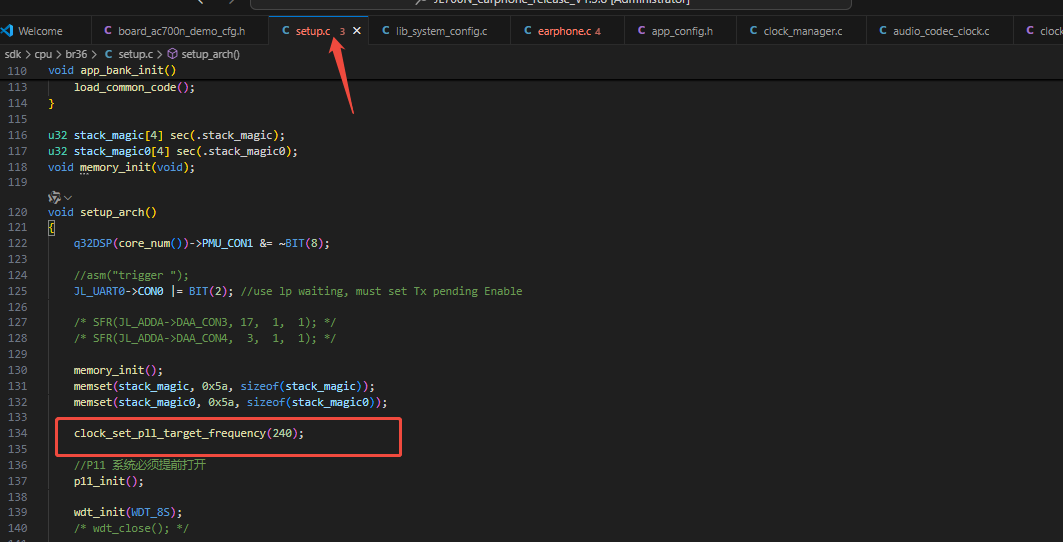This screenshot has width=1063, height=542.
Task: Click line number 134 in gutter
Action: [18, 433]
